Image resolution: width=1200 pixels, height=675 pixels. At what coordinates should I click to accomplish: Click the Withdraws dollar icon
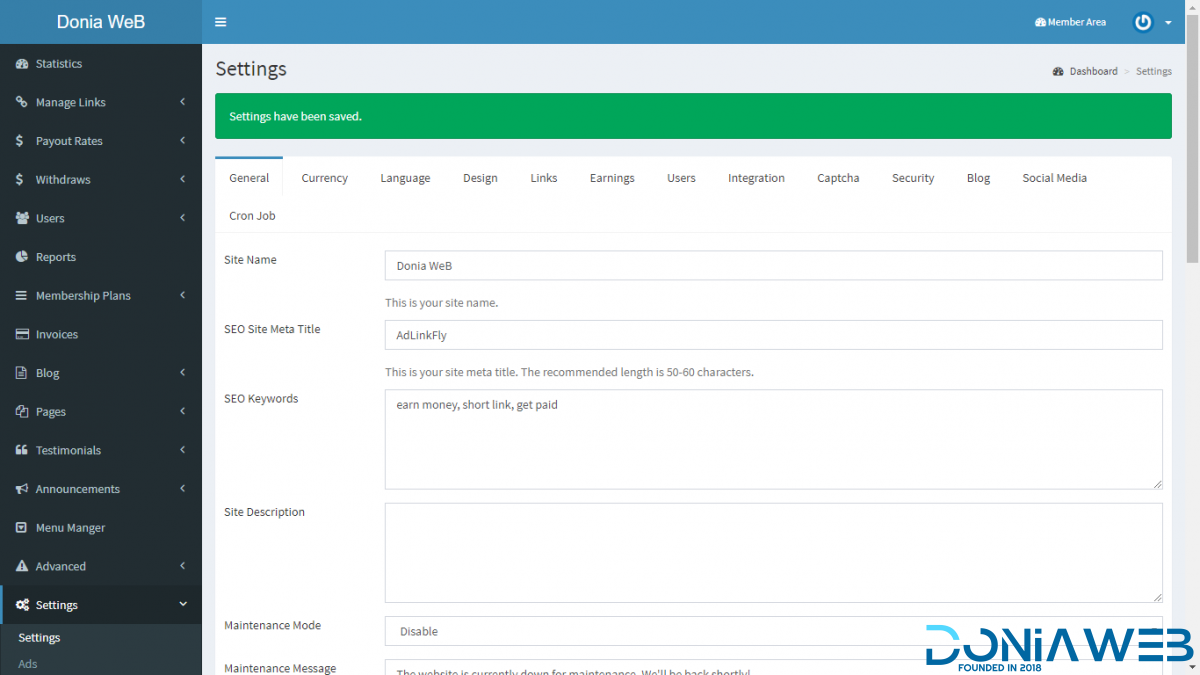(20, 180)
